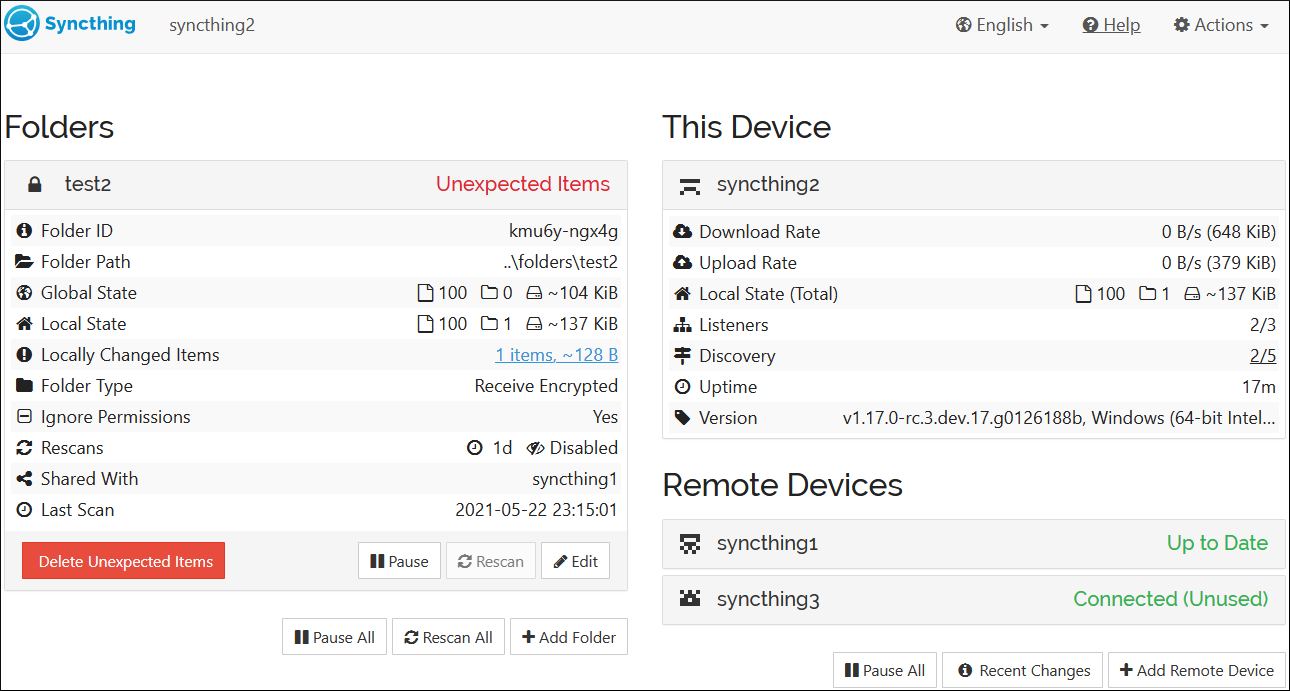Click the Listeners sitemap icon
Screen dimensions: 1290x691
pos(682,324)
